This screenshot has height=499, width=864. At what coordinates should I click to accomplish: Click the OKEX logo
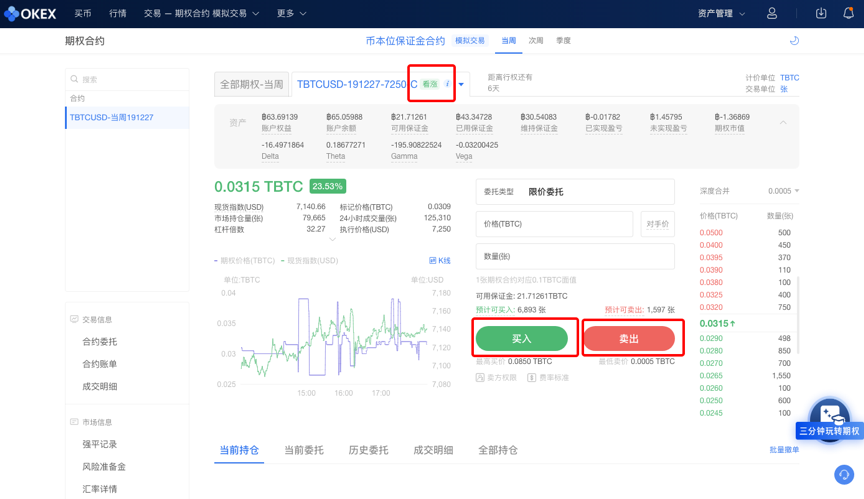pyautogui.click(x=30, y=14)
